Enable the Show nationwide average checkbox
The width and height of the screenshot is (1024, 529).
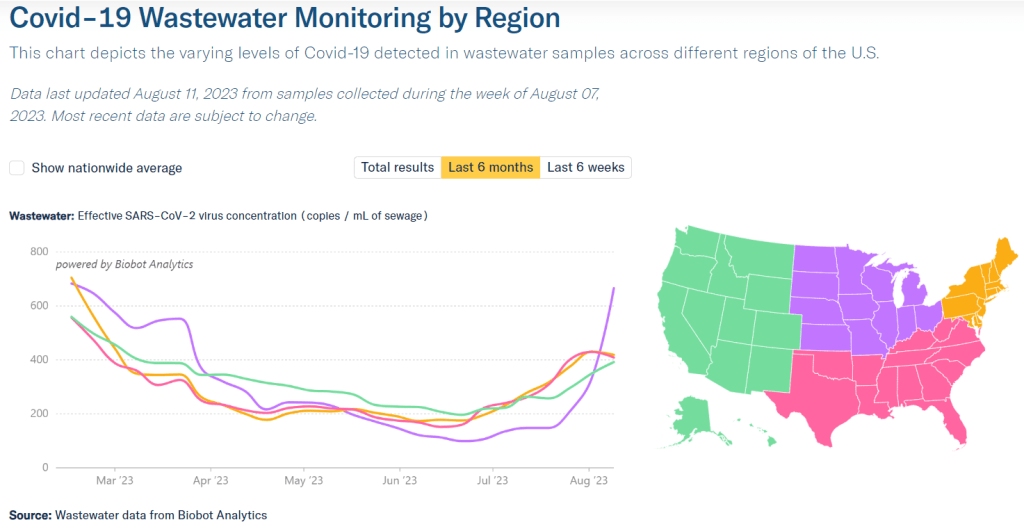pos(17,168)
